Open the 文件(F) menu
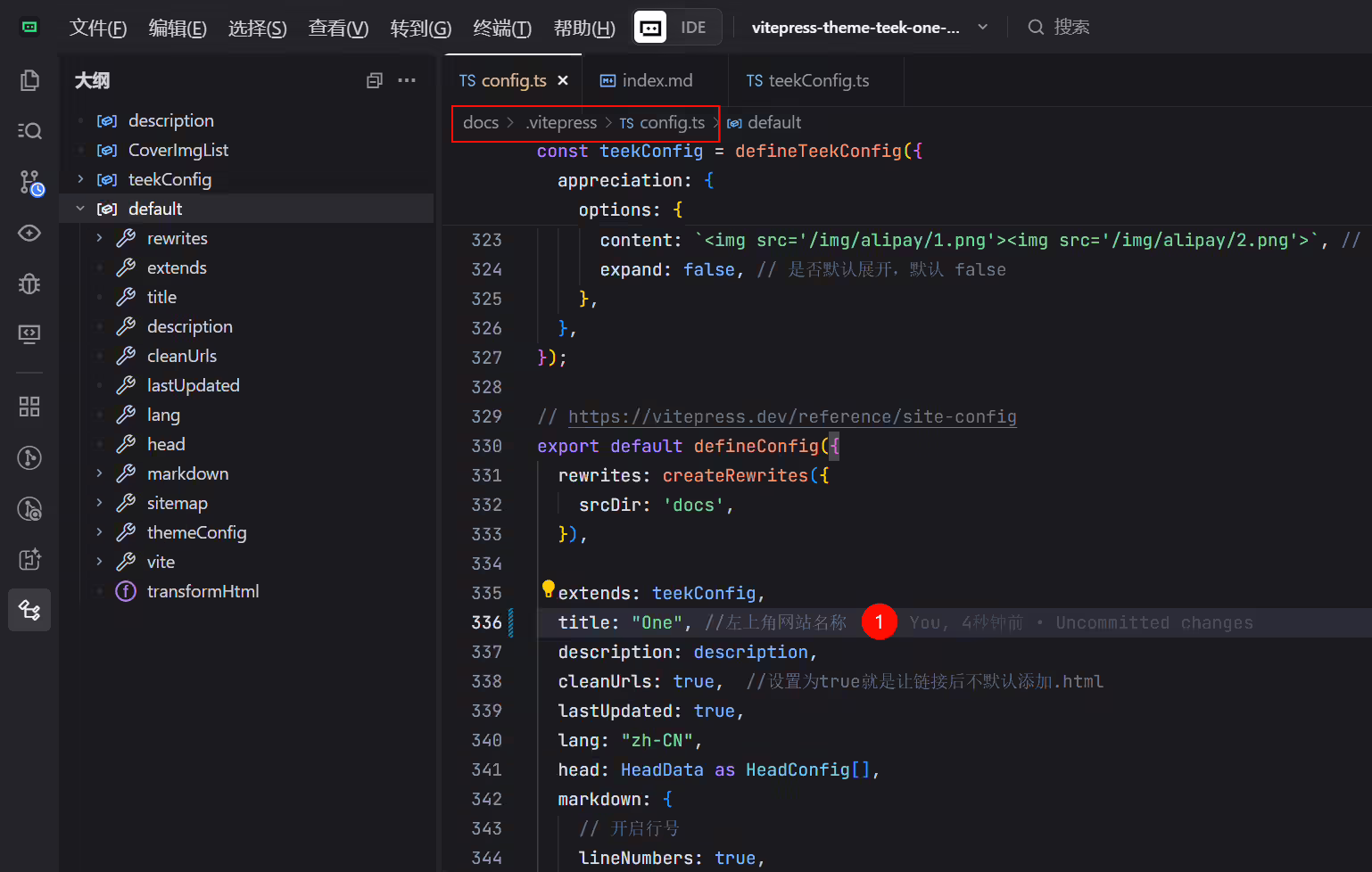The height and width of the screenshot is (872, 1372). [98, 28]
